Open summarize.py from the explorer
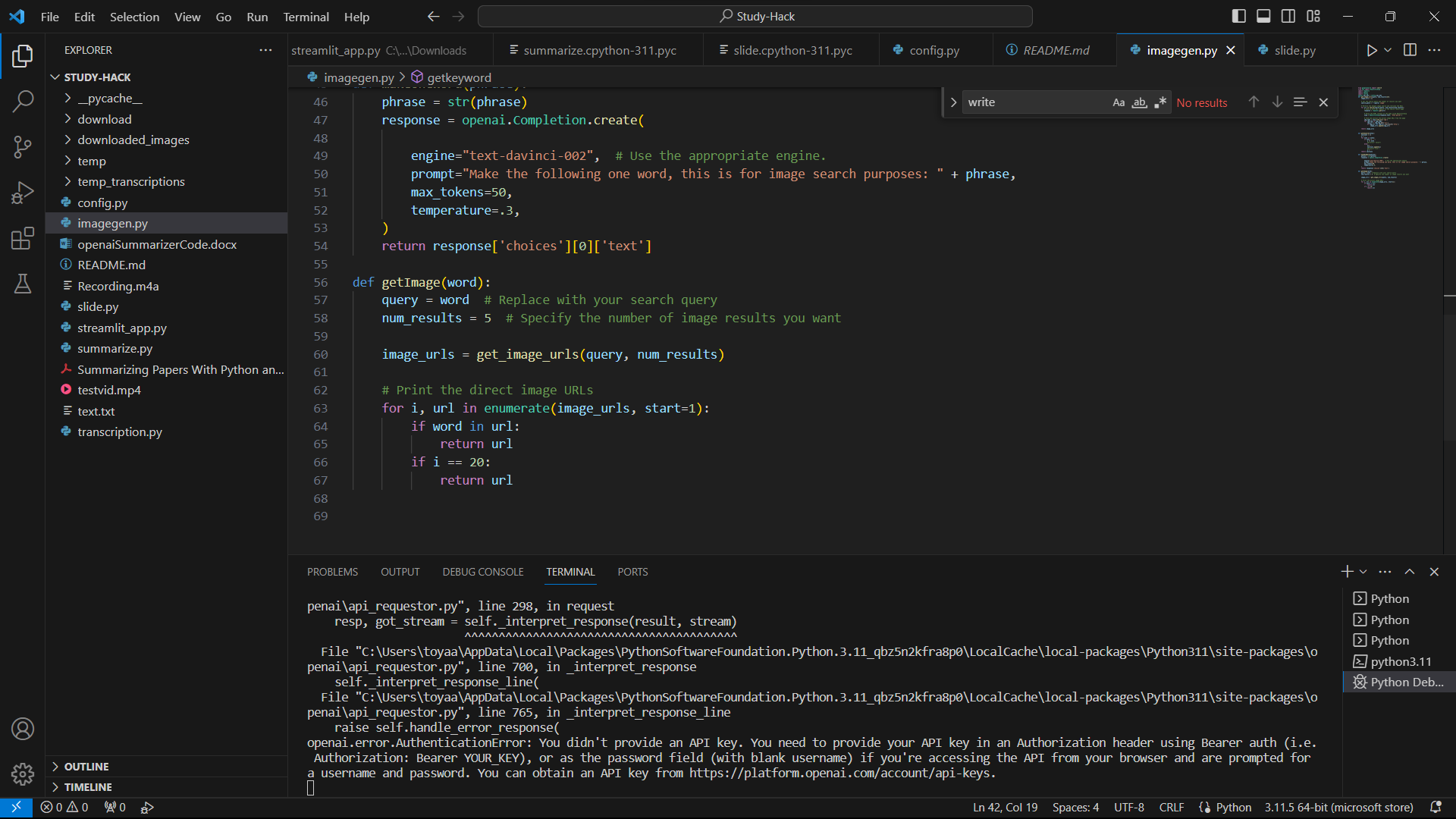 click(115, 348)
